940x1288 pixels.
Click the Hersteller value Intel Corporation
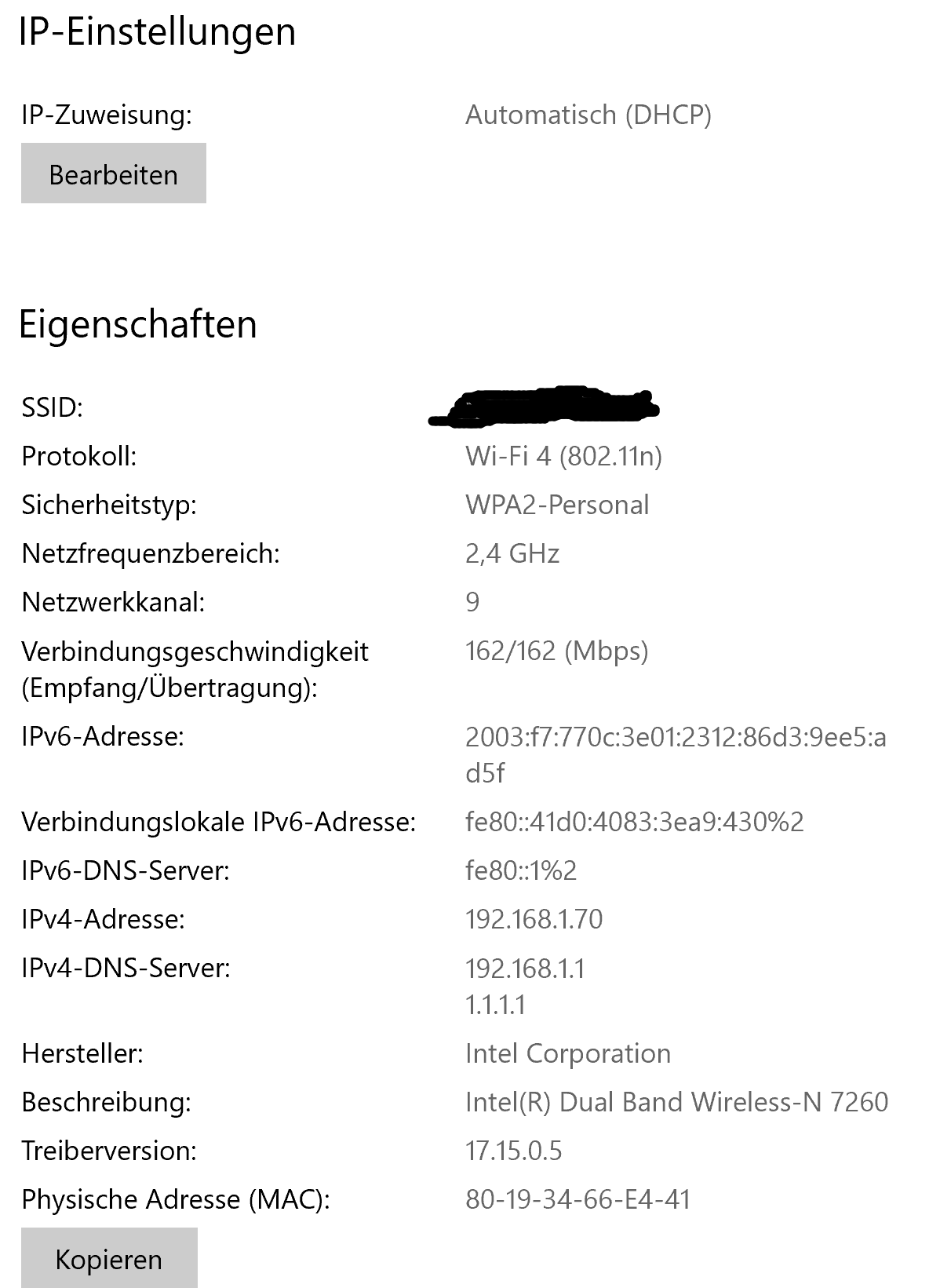tap(568, 1053)
